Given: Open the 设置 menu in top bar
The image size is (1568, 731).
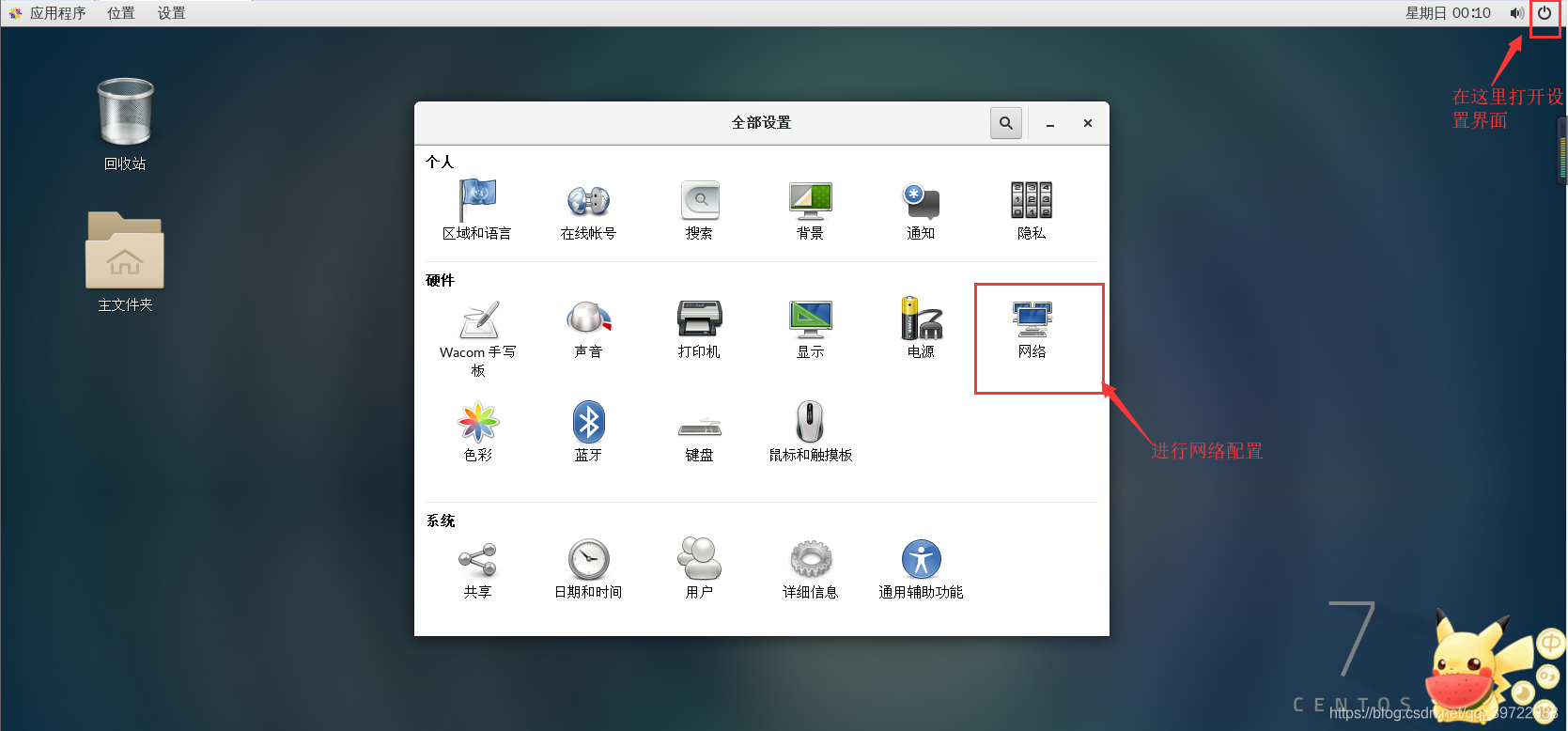Looking at the screenshot, I should [x=172, y=13].
